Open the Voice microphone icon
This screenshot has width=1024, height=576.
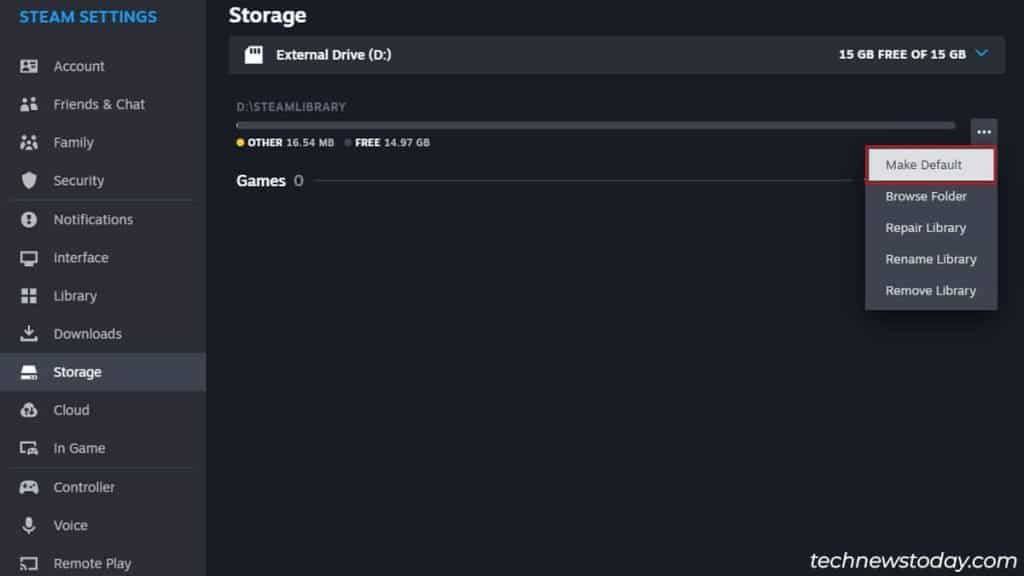pyautogui.click(x=29, y=525)
